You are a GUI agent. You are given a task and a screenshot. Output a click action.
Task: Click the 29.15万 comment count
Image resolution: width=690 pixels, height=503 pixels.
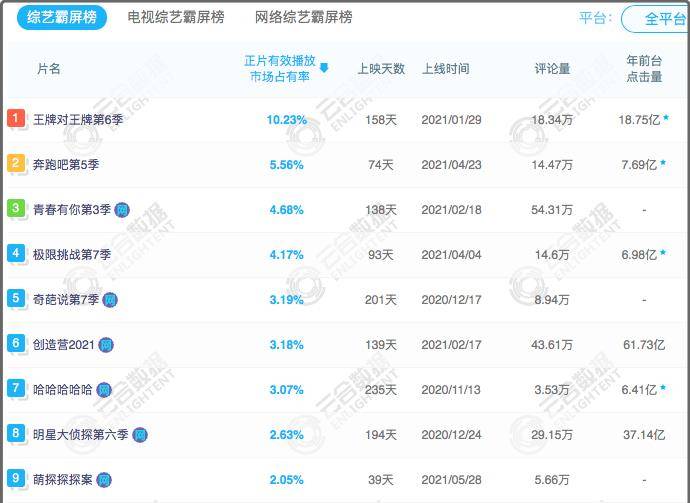552,435
